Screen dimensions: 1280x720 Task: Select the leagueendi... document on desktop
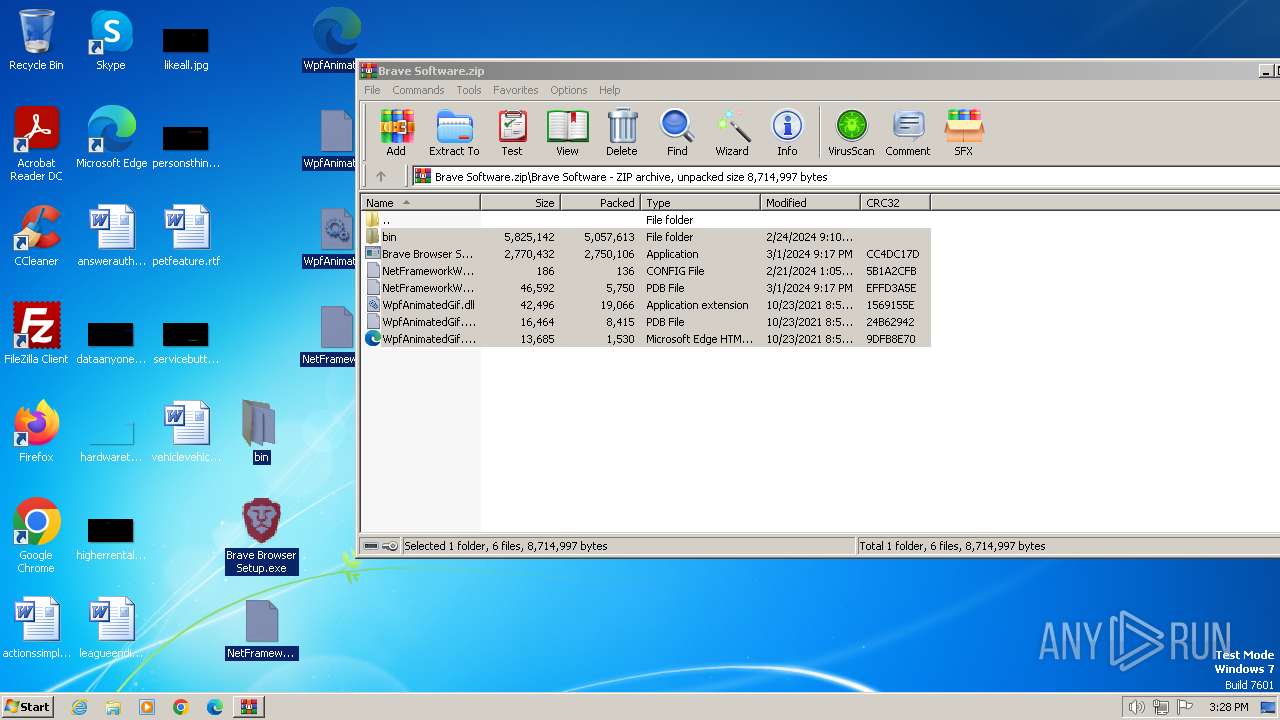pyautogui.click(x=111, y=628)
